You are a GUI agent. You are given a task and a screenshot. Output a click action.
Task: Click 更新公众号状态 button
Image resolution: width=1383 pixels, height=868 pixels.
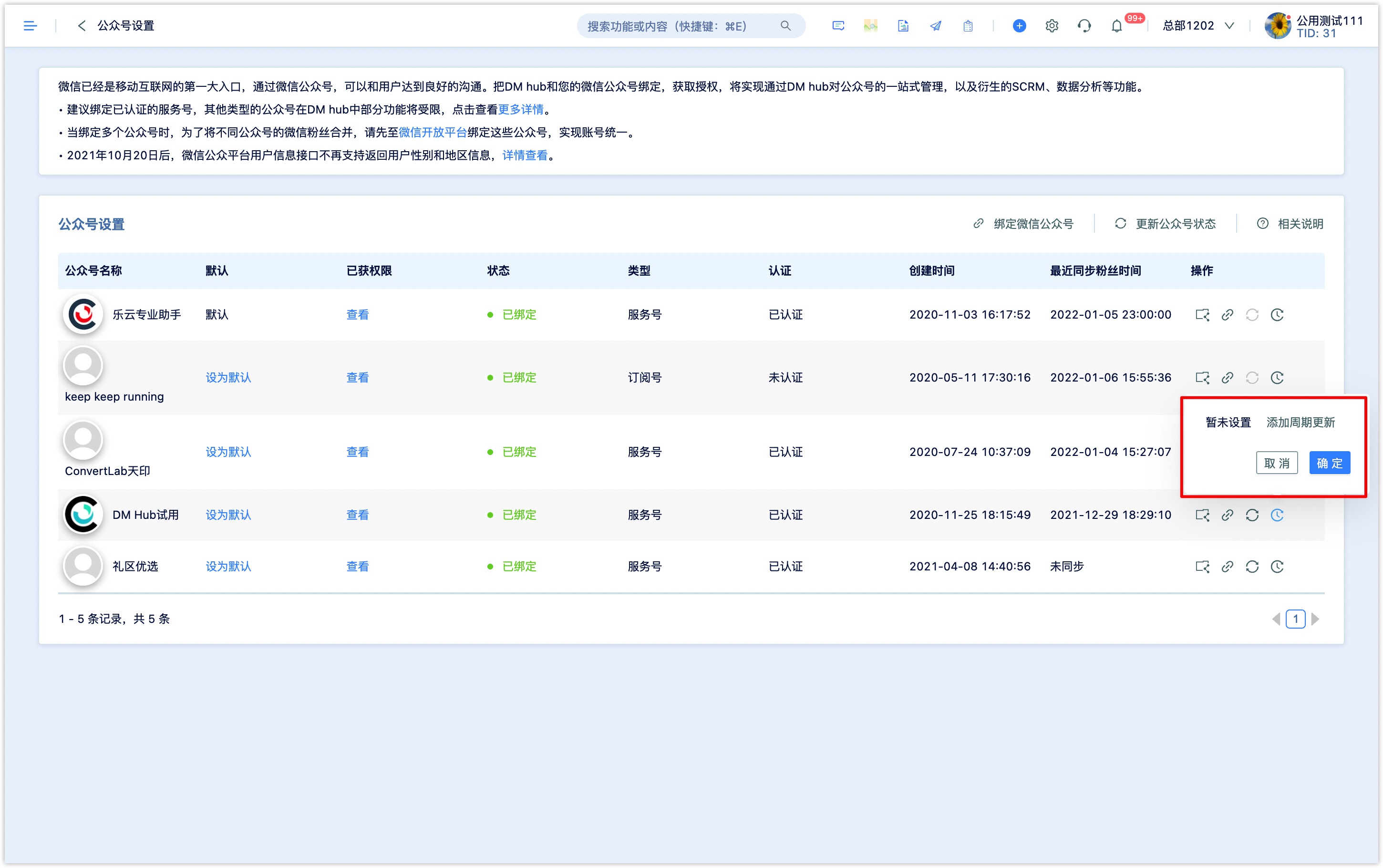tap(1165, 224)
